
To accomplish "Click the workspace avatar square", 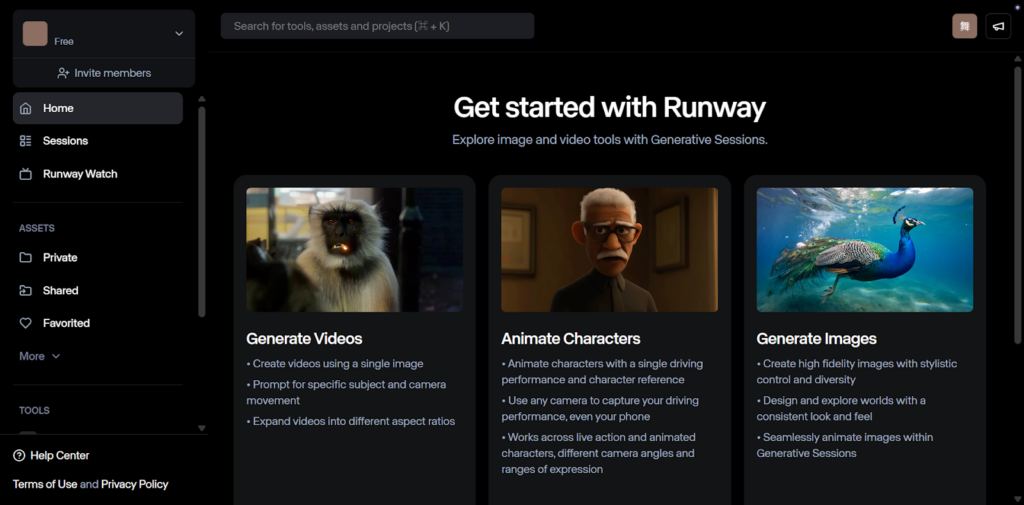I will tap(35, 33).
